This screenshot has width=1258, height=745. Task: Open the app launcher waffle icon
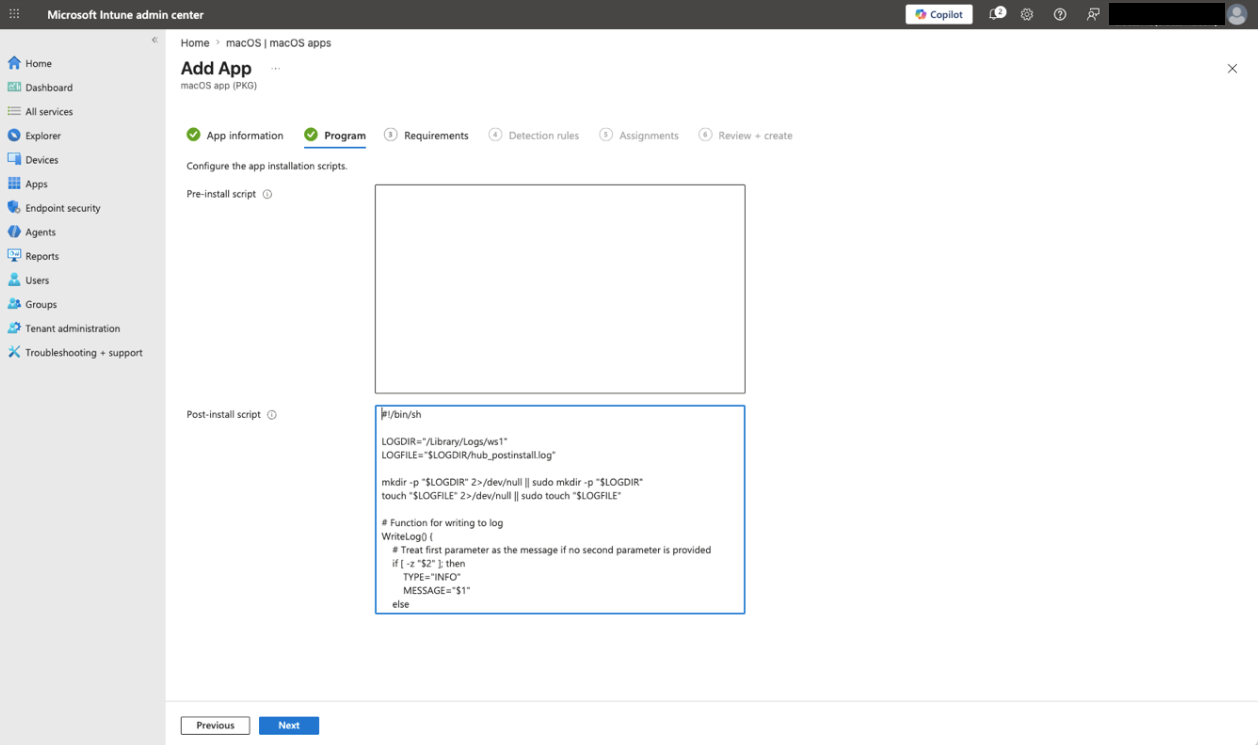point(14,14)
